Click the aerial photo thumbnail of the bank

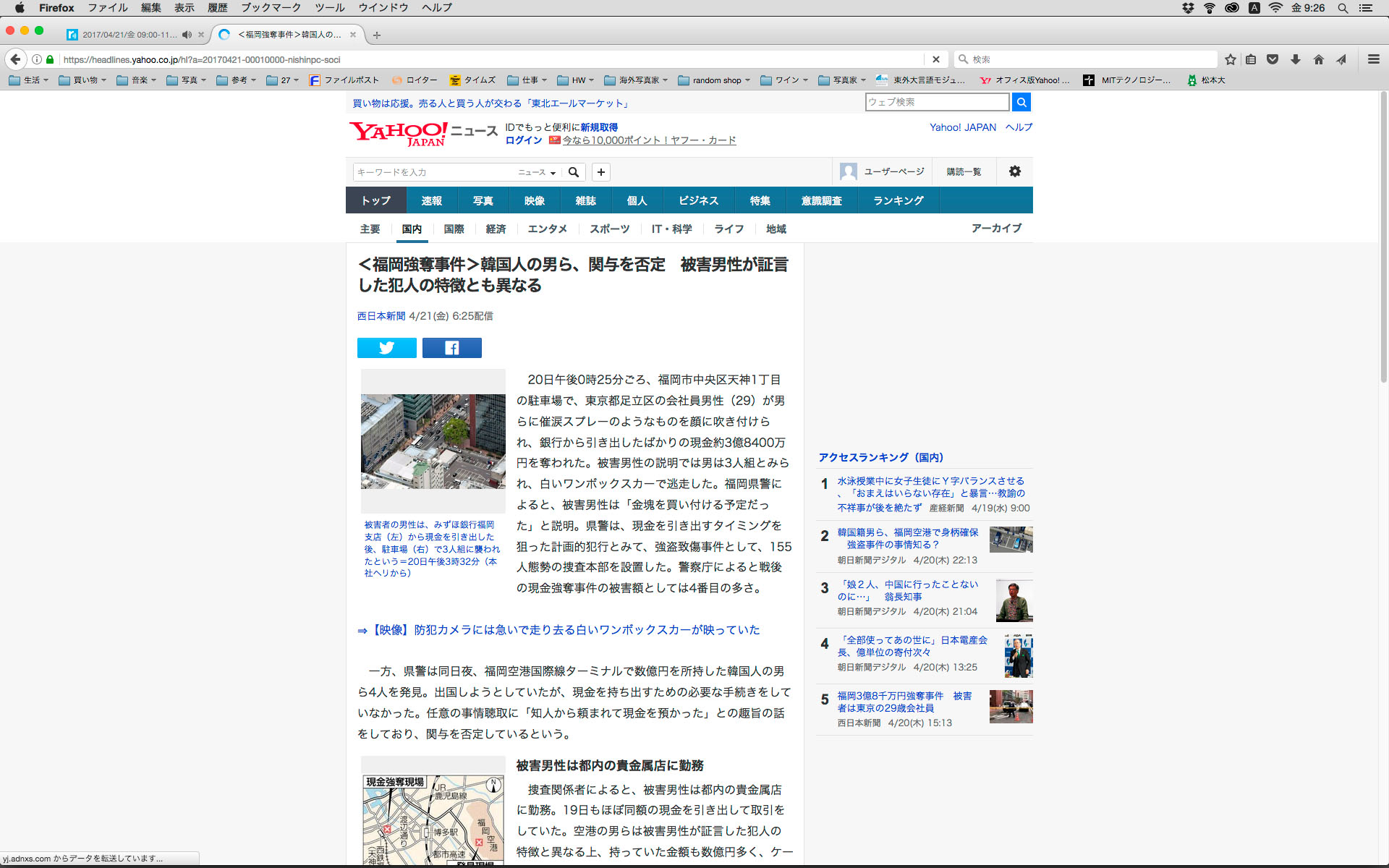point(433,441)
